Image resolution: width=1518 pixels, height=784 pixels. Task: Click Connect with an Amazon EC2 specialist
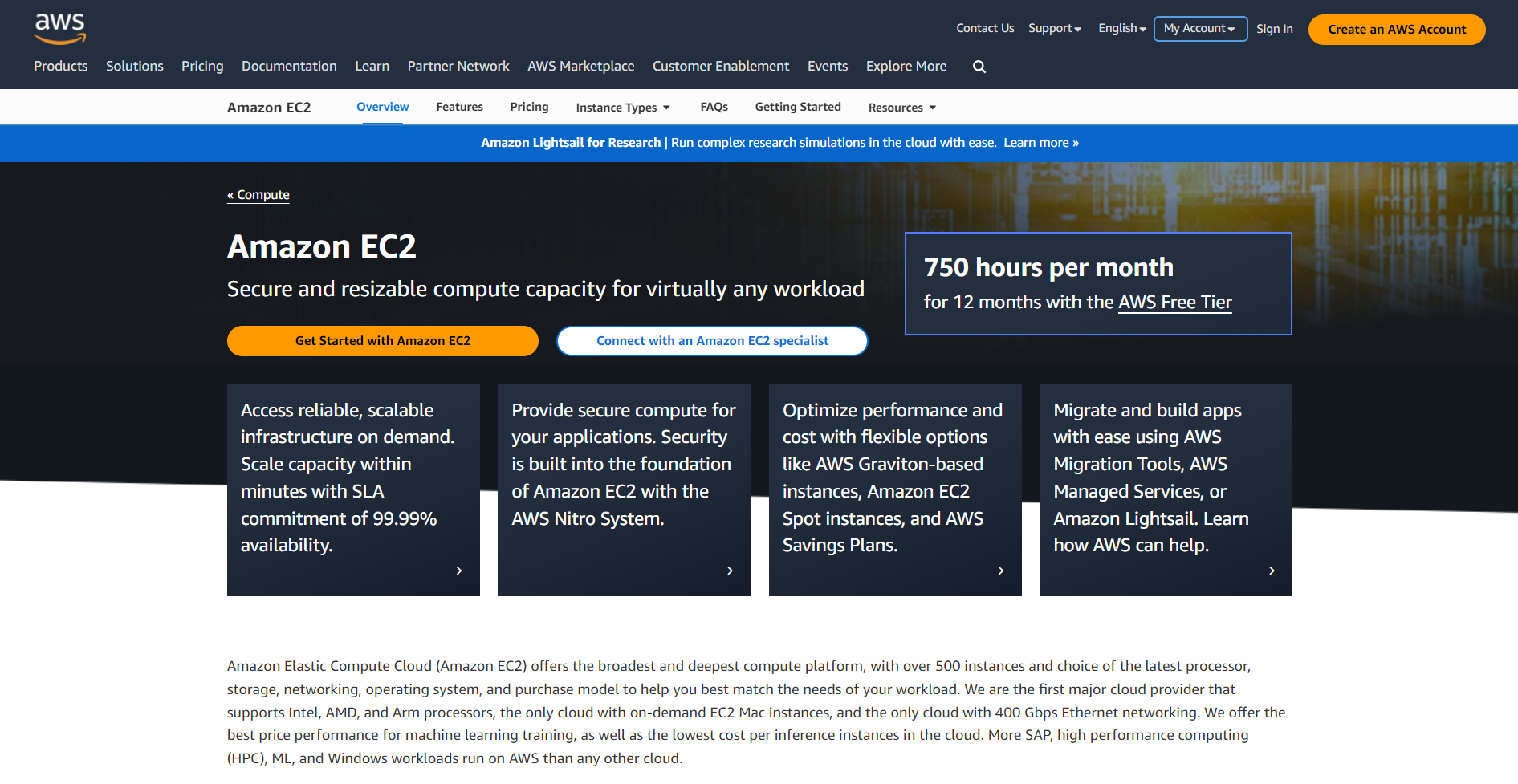coord(712,341)
